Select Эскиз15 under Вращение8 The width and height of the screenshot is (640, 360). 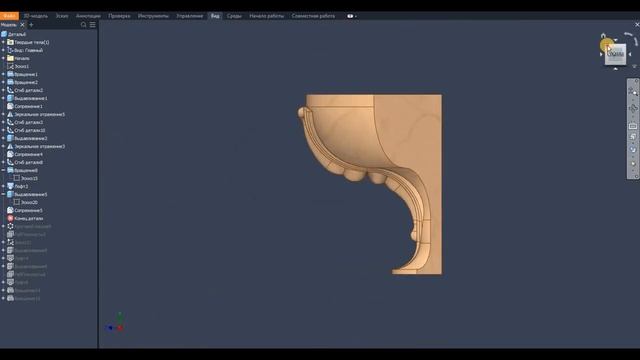[29, 178]
